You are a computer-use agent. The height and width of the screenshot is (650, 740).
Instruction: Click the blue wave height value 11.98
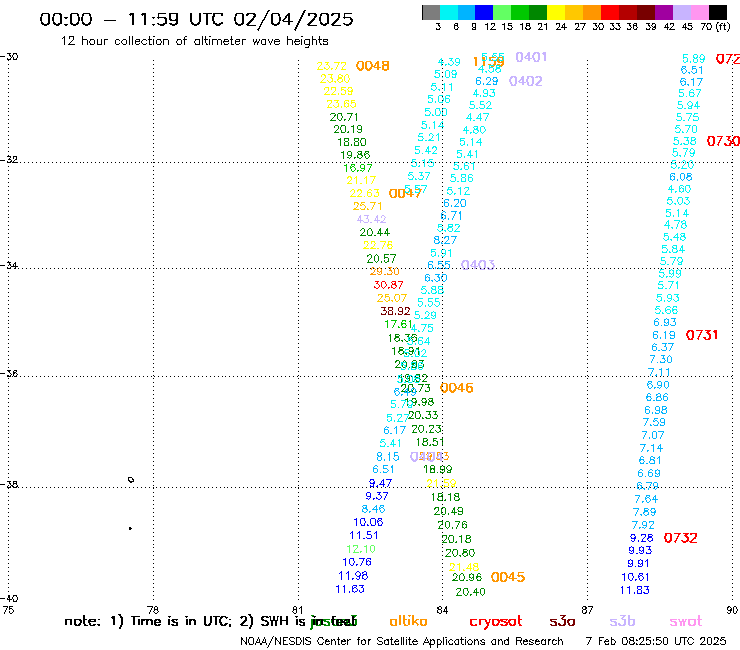(x=353, y=576)
